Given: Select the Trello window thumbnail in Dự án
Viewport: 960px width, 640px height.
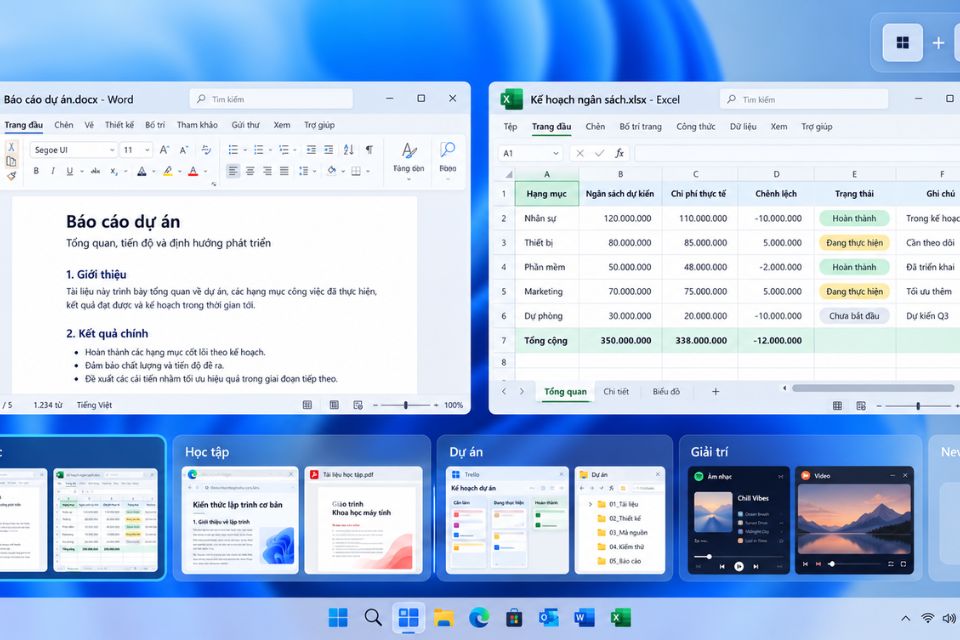Looking at the screenshot, I should pyautogui.click(x=507, y=521).
